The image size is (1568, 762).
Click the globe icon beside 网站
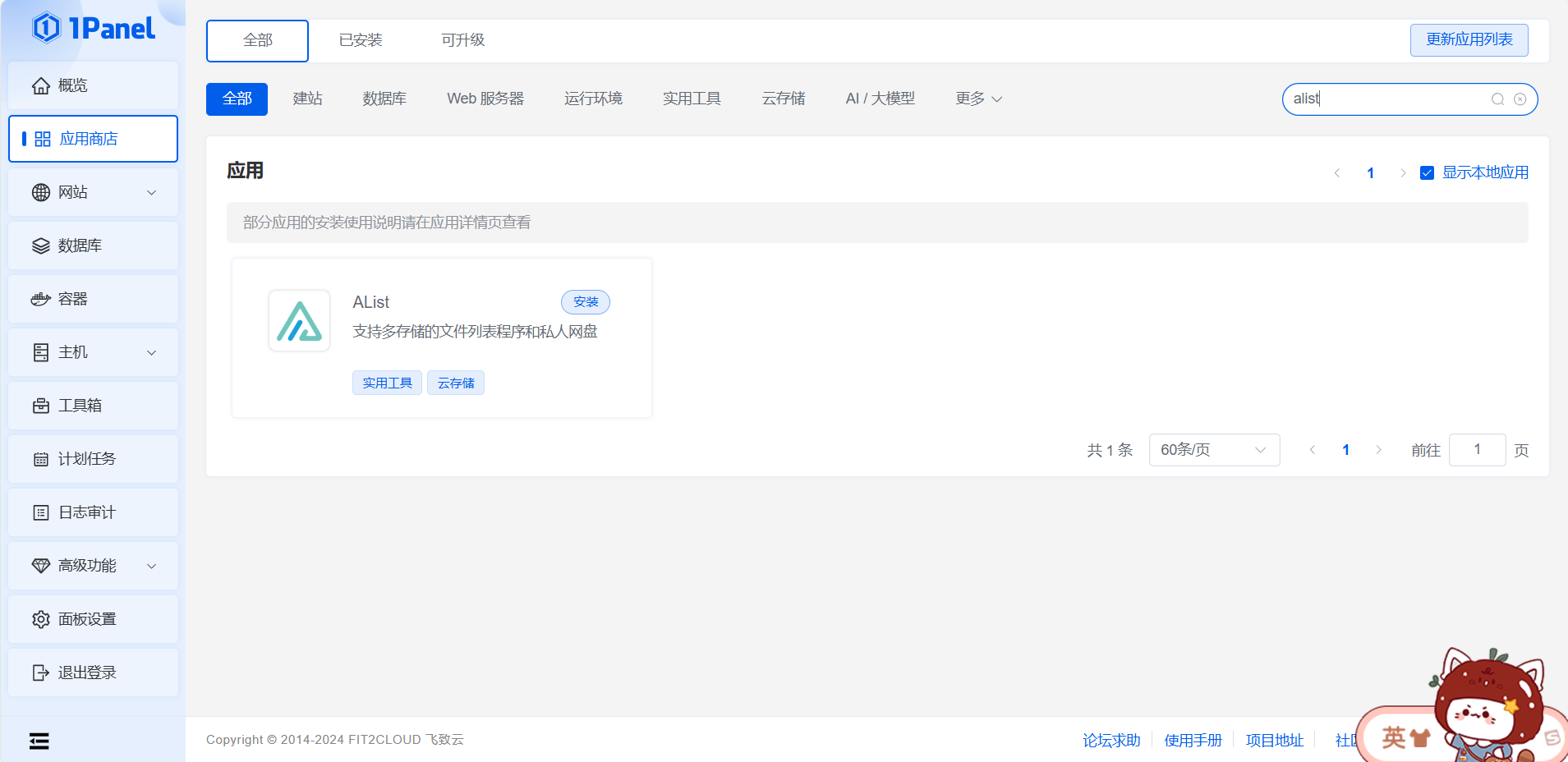[41, 192]
